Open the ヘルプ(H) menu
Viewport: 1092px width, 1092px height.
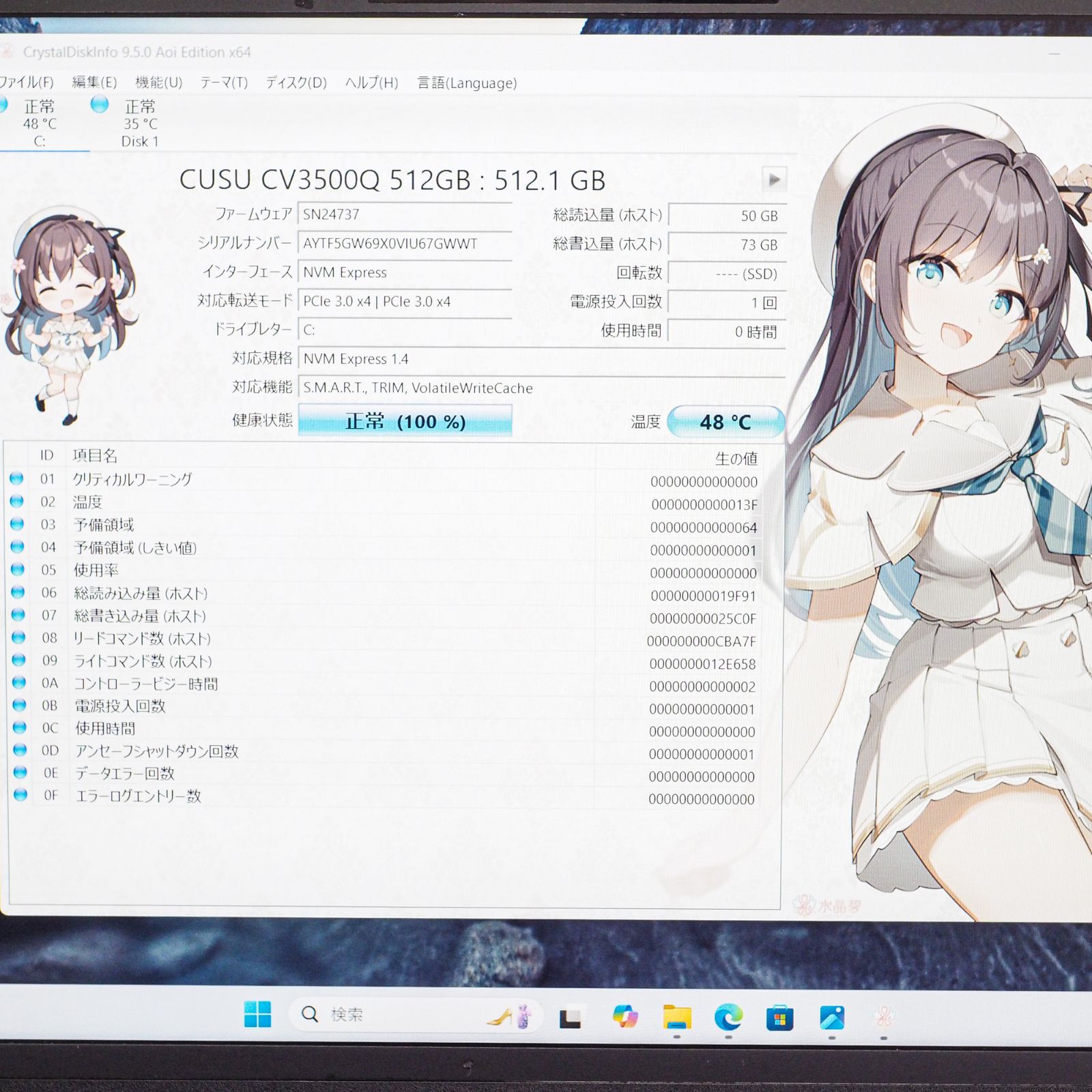[372, 83]
